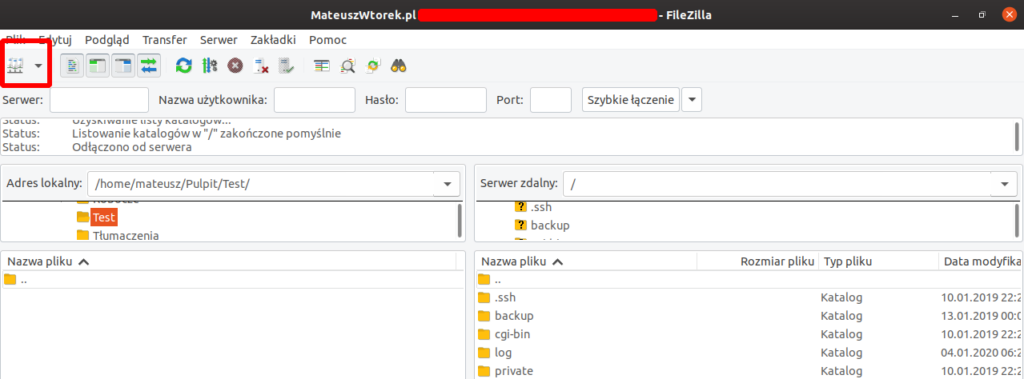Click the remote directory tree scrollbar

[x=1017, y=220]
